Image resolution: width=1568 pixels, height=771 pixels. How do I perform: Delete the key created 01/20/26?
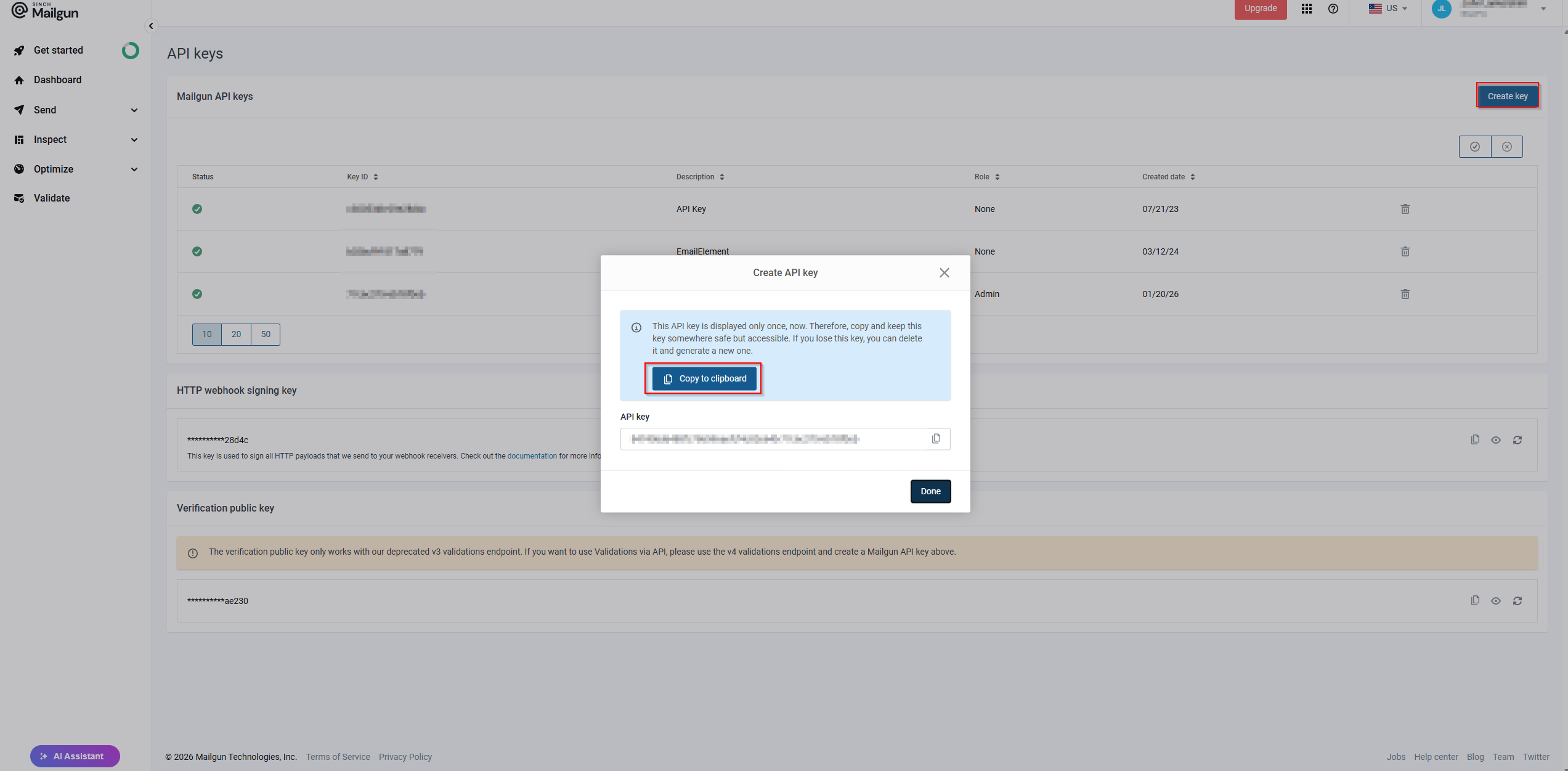point(1405,294)
